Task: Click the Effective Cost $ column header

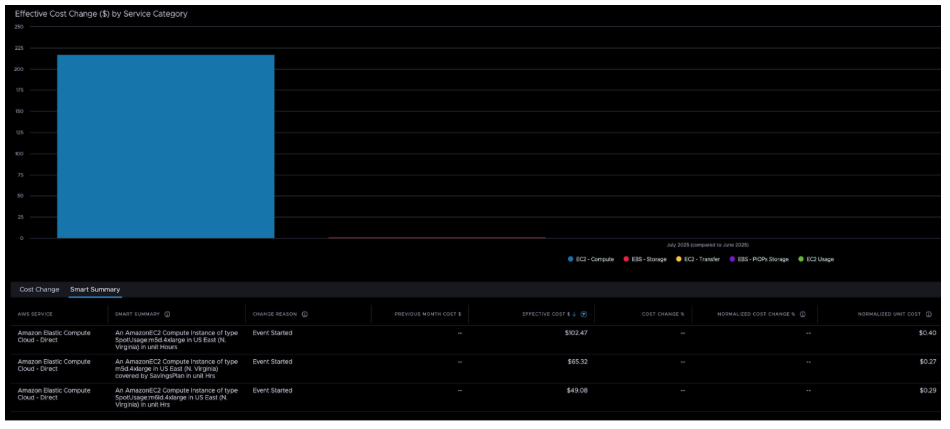Action: coord(546,314)
